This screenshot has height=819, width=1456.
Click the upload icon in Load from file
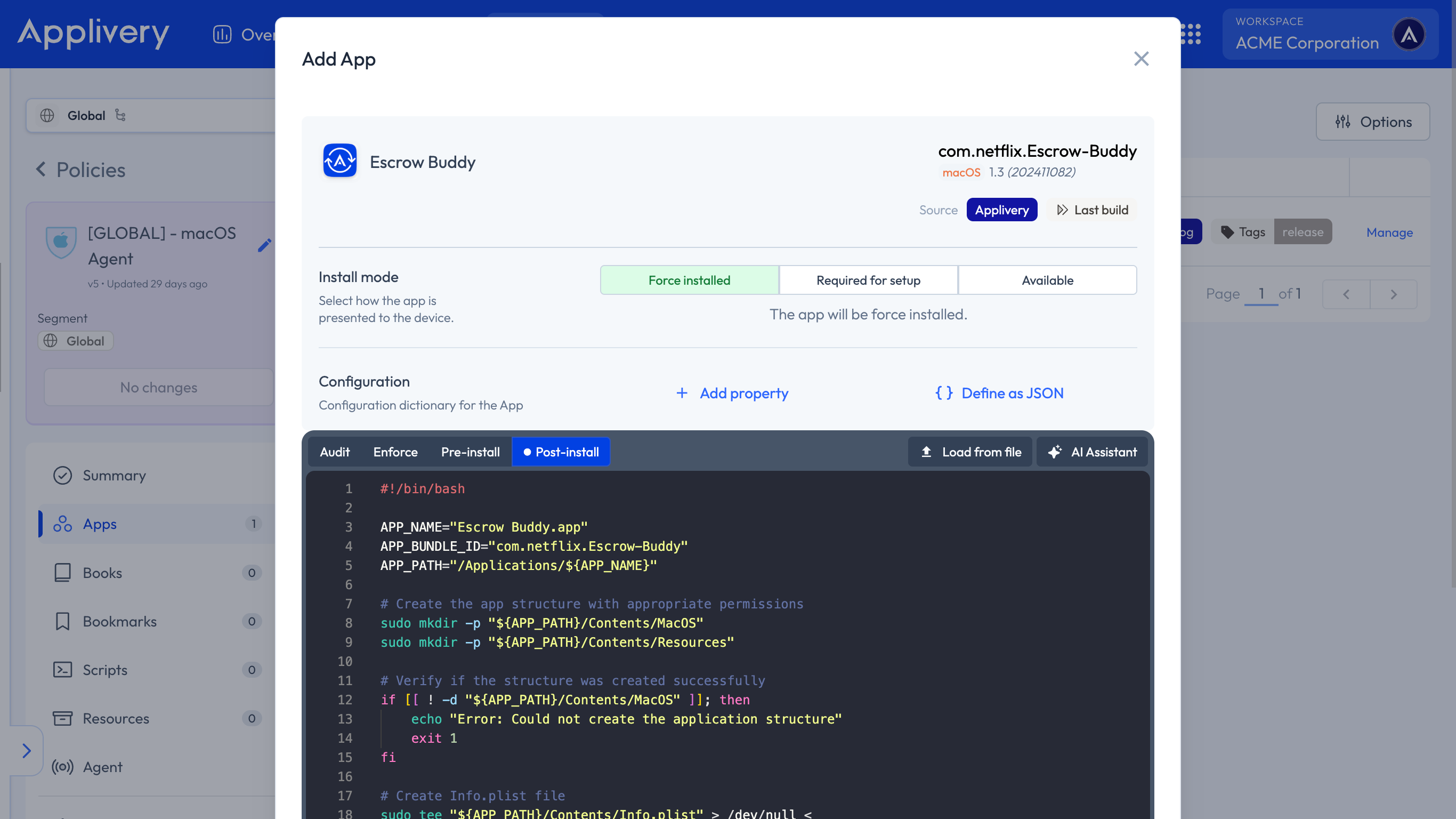(x=926, y=452)
